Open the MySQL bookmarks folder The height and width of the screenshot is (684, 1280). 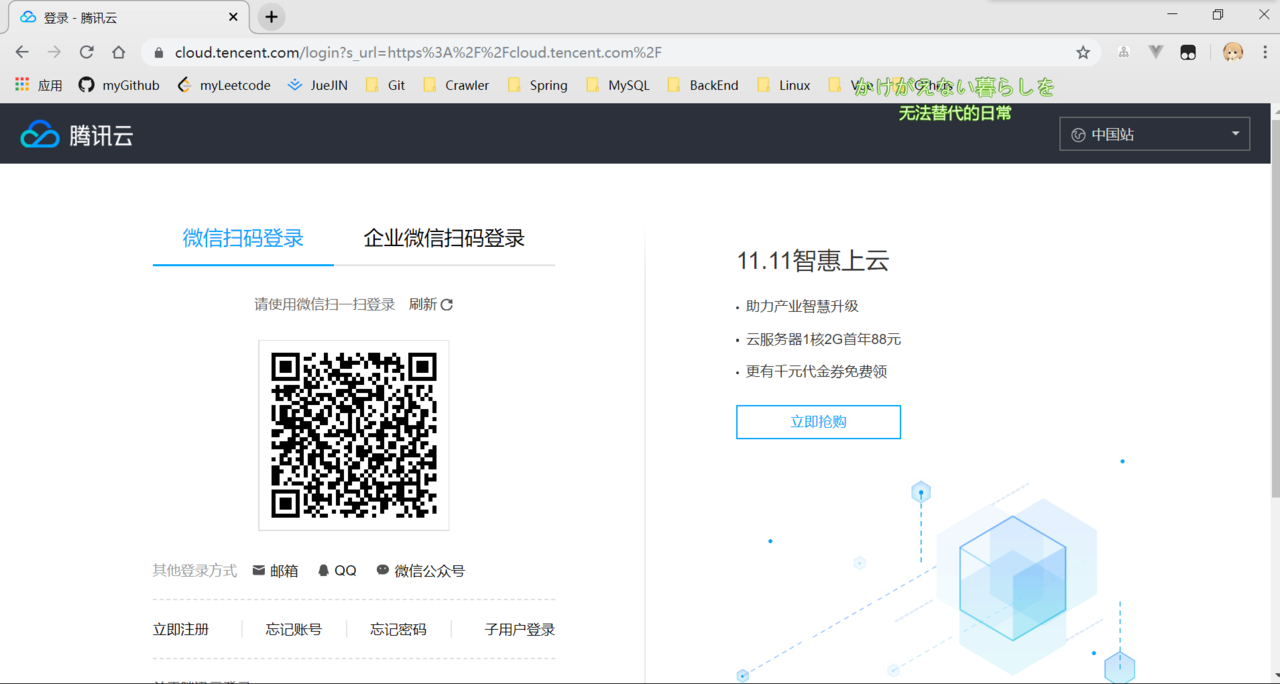(x=618, y=85)
